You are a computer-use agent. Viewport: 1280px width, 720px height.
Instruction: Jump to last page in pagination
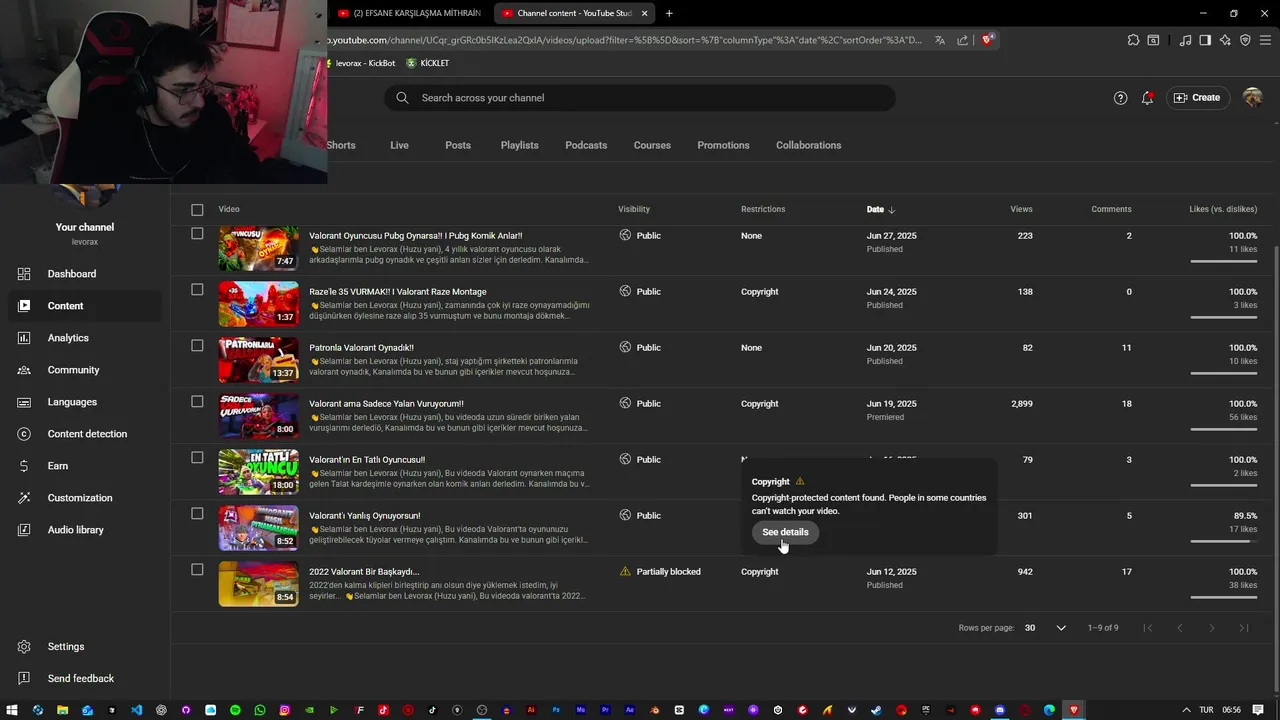[1244, 628]
